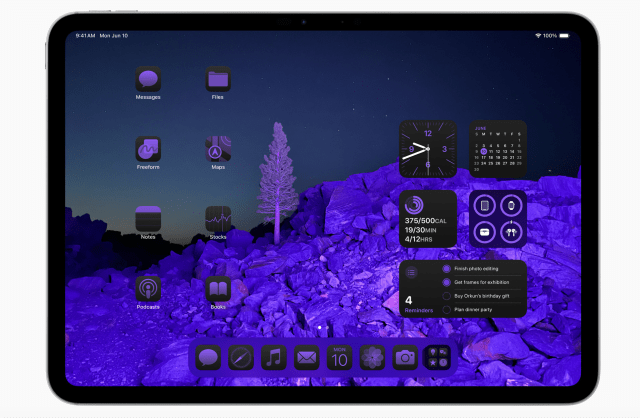This screenshot has width=640, height=418.
Task: Open the June calendar widget
Action: [x=498, y=149]
